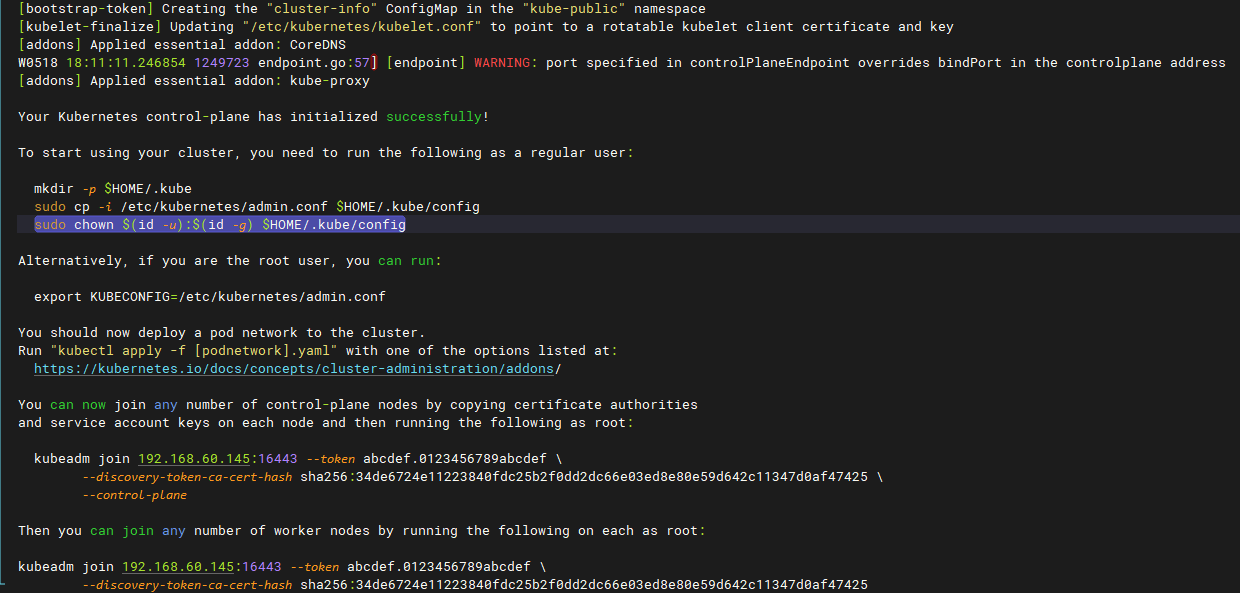The width and height of the screenshot is (1240, 593).
Task: Click the highlighted sudo chown command line
Action: (220, 225)
